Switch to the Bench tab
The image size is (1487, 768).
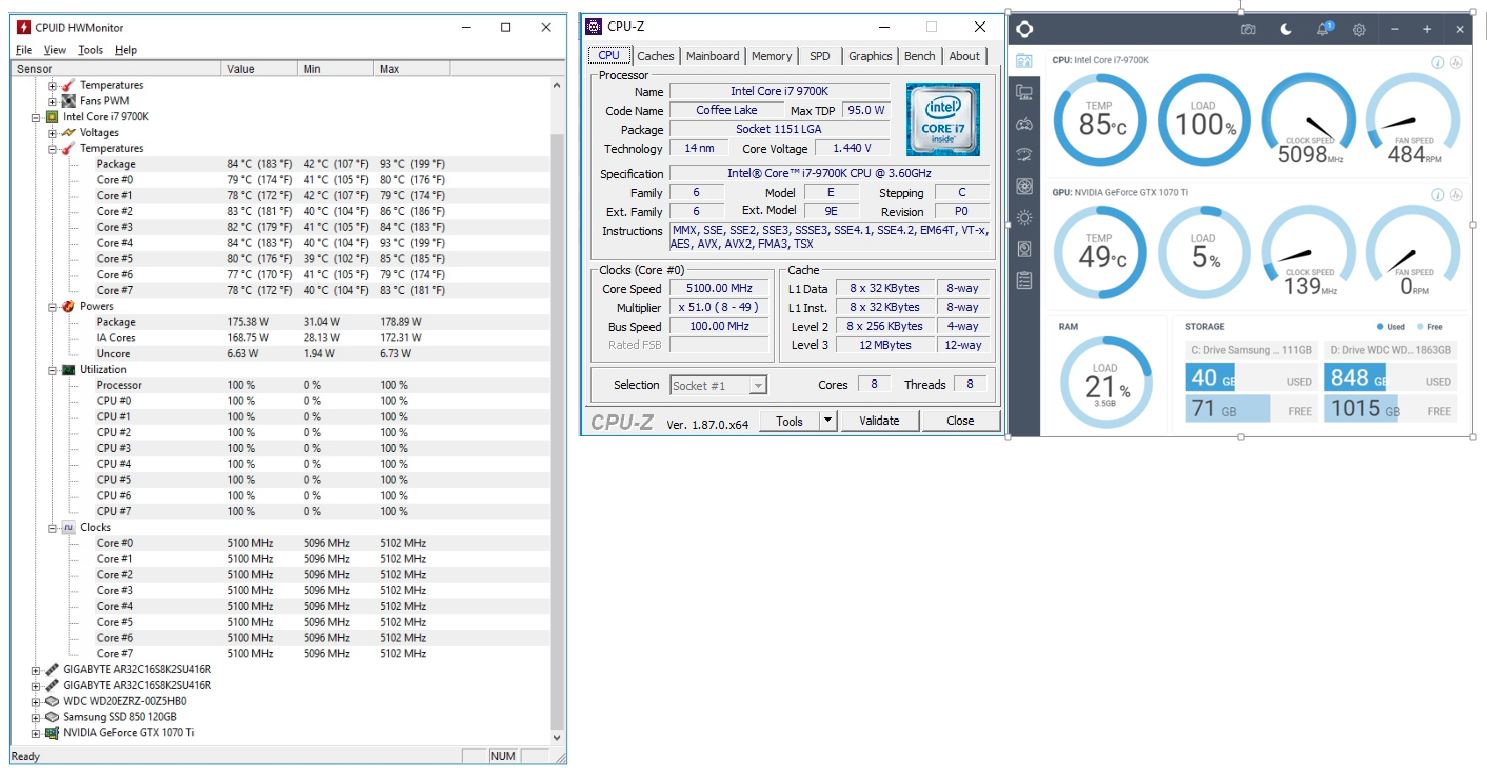click(x=920, y=56)
